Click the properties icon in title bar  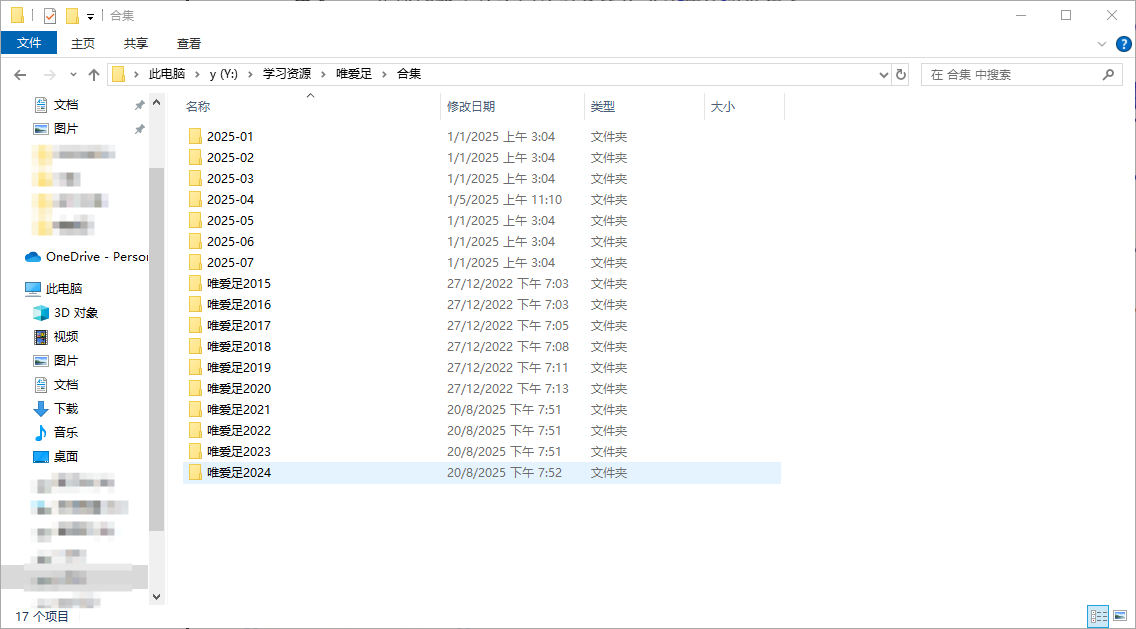50,16
